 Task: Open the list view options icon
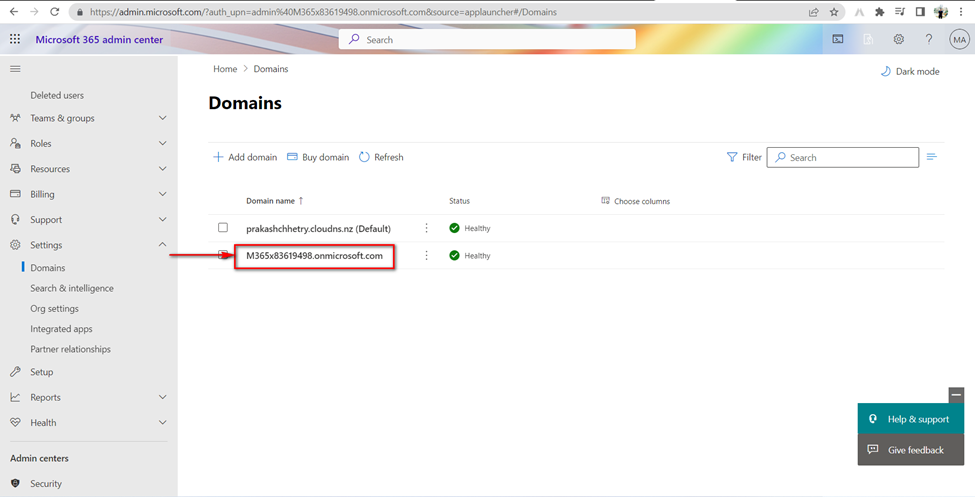click(x=931, y=157)
